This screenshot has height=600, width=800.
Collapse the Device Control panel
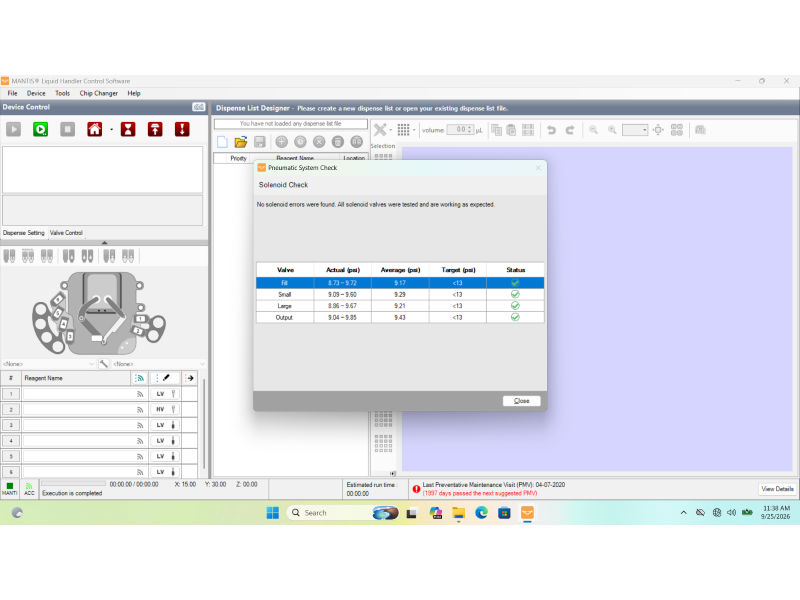pyautogui.click(x=198, y=107)
